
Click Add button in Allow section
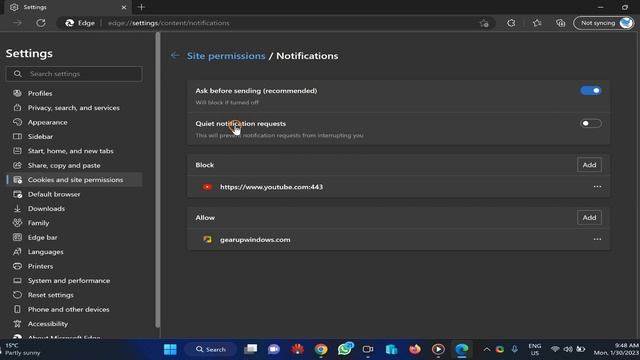point(589,218)
